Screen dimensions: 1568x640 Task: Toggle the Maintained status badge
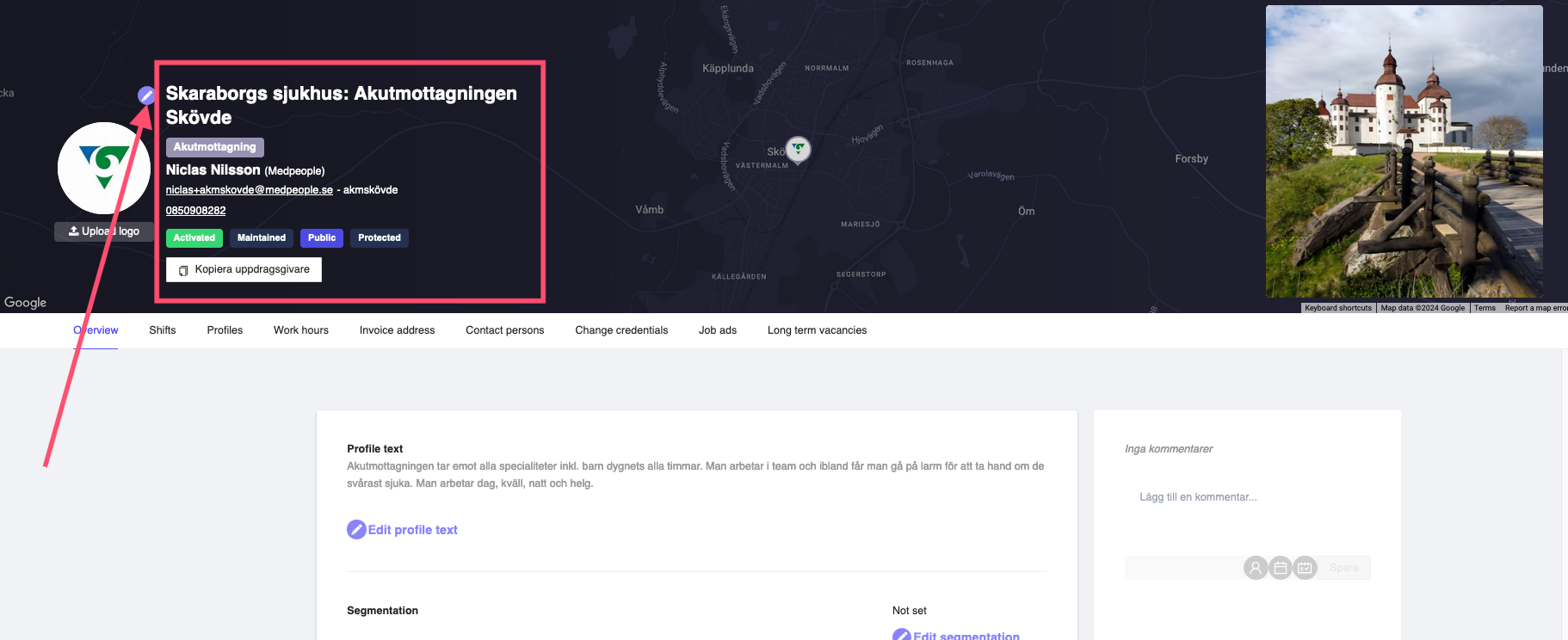(x=262, y=238)
